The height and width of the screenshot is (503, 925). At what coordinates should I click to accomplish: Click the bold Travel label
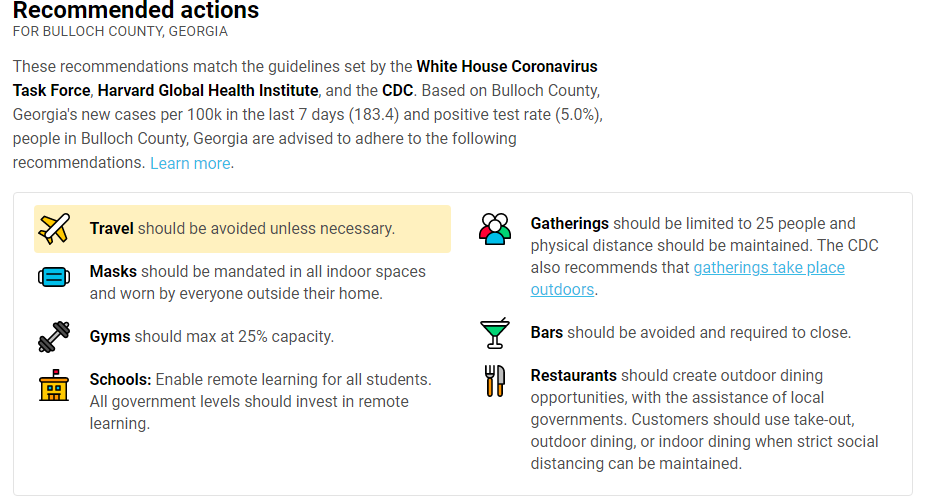point(111,229)
